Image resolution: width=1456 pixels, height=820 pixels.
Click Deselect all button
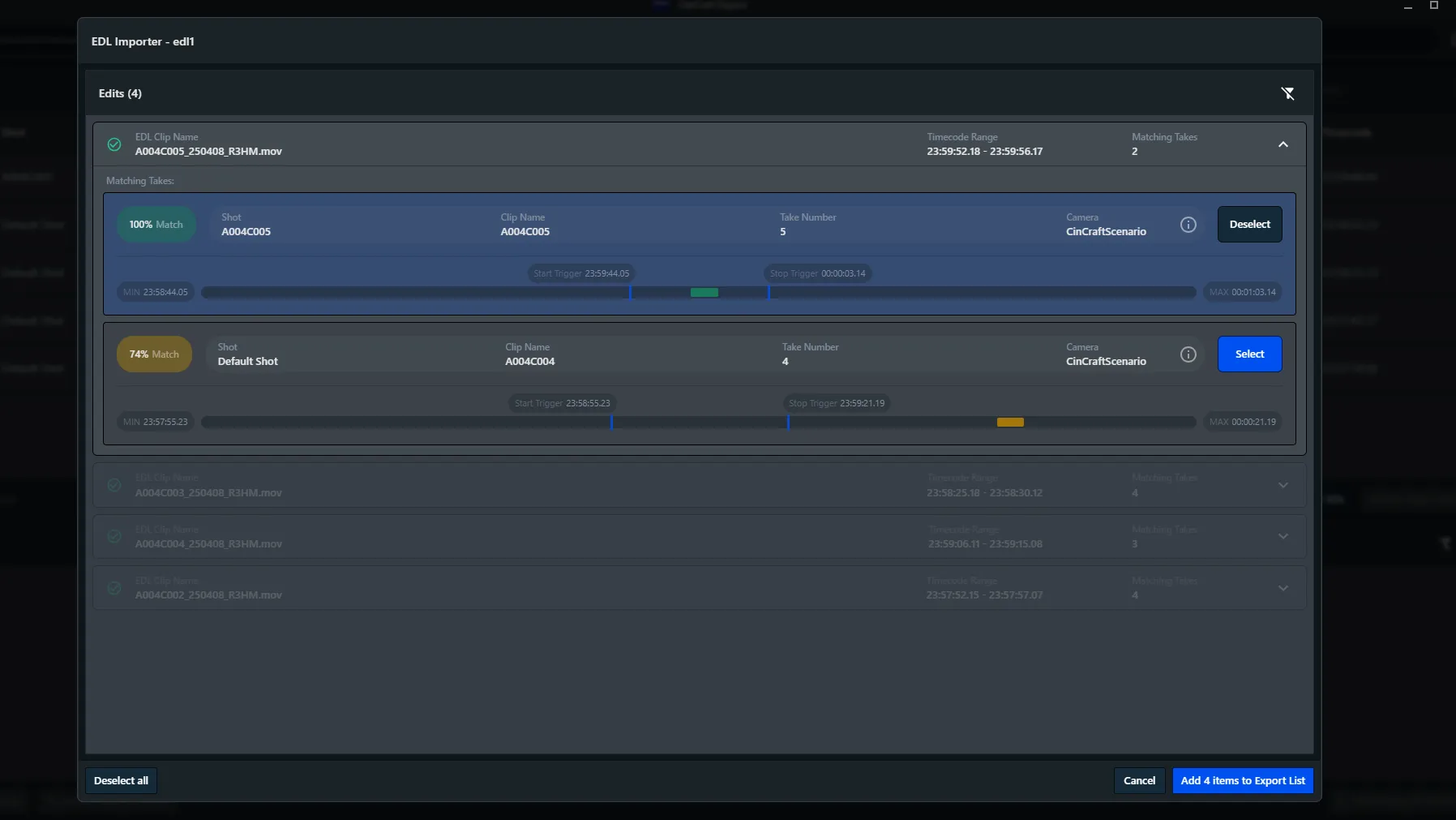click(x=121, y=780)
